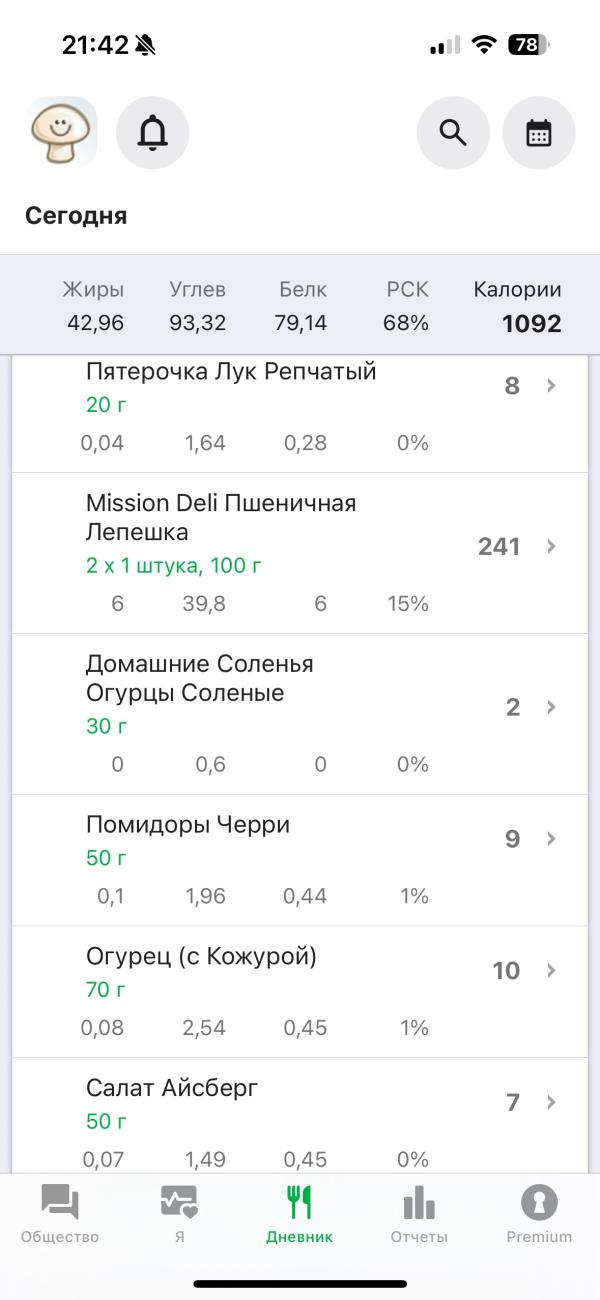Image resolution: width=600 pixels, height=1300 pixels.
Task: Open Огурец (с Кожурой) chevron arrow
Action: point(551,970)
